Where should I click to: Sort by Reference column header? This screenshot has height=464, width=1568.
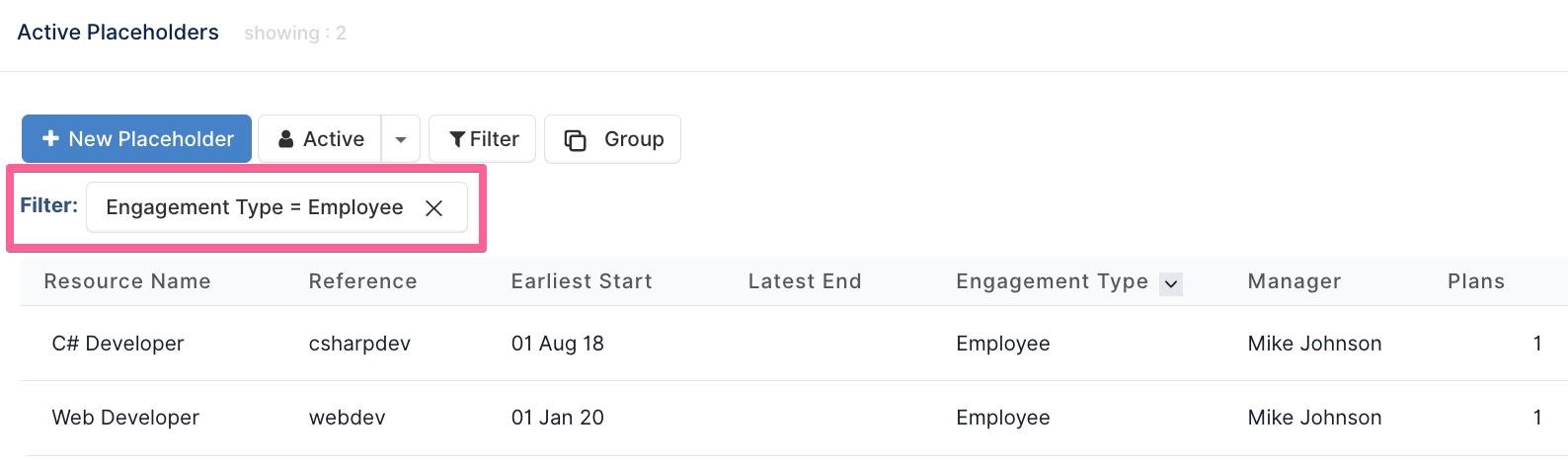point(362,281)
